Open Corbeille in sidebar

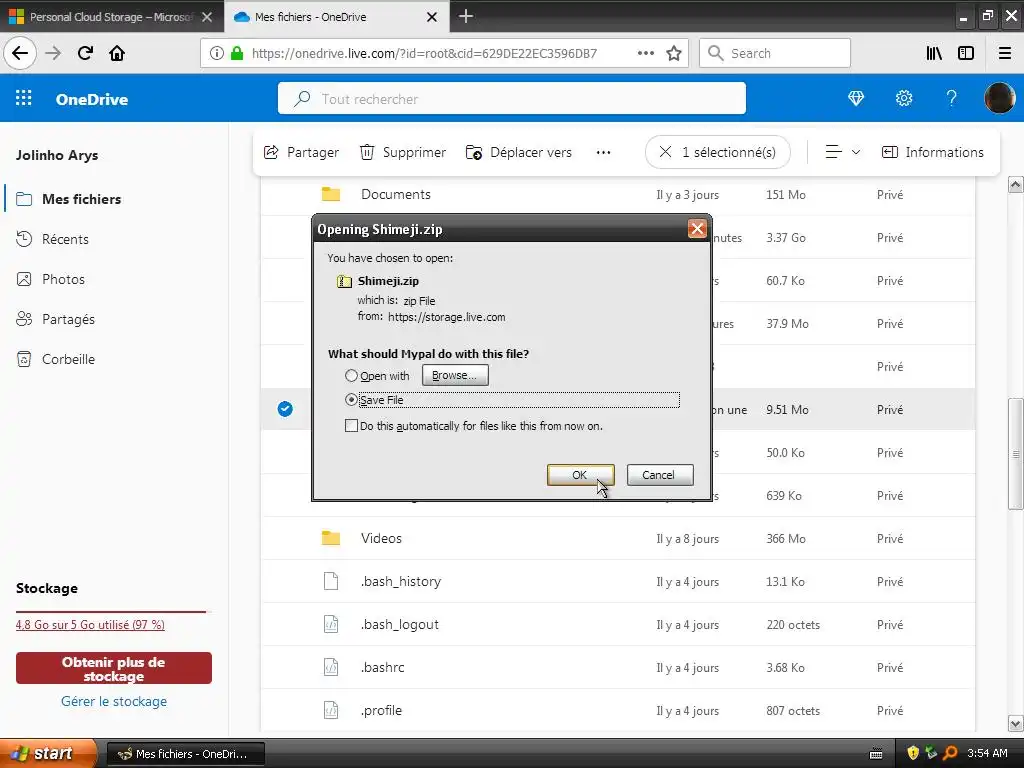[69, 359]
